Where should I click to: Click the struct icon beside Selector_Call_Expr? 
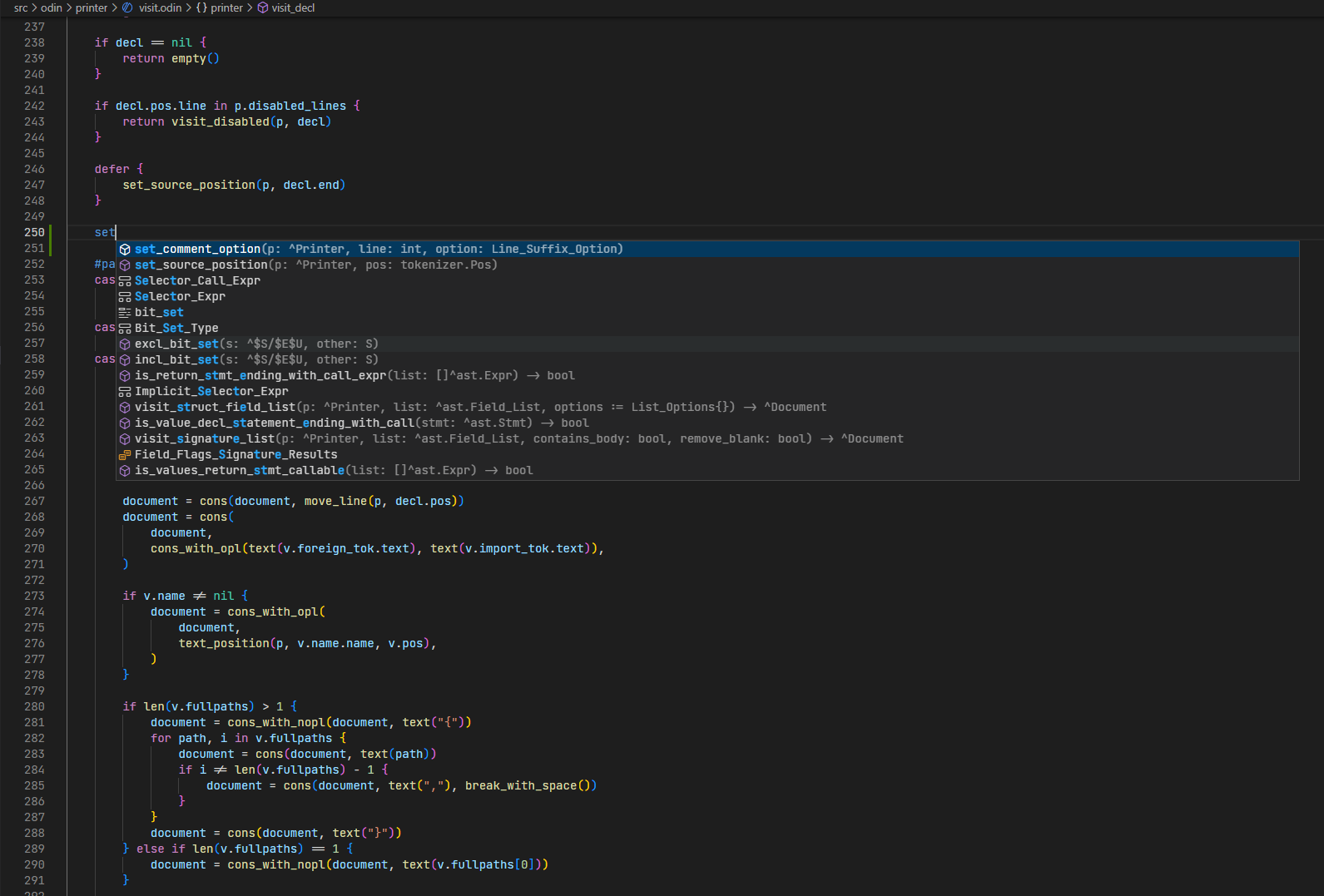click(125, 281)
